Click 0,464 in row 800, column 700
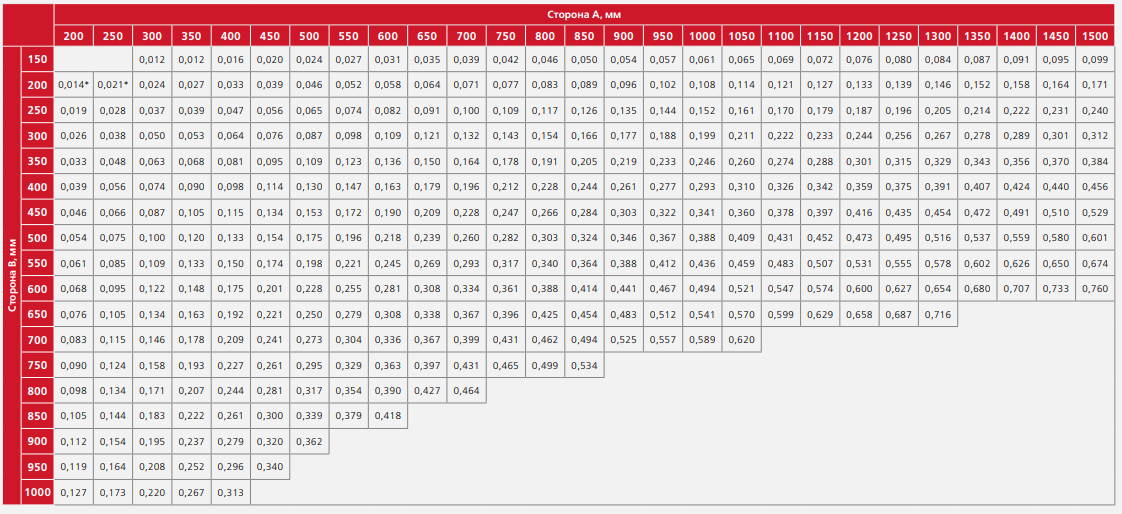 466,391
